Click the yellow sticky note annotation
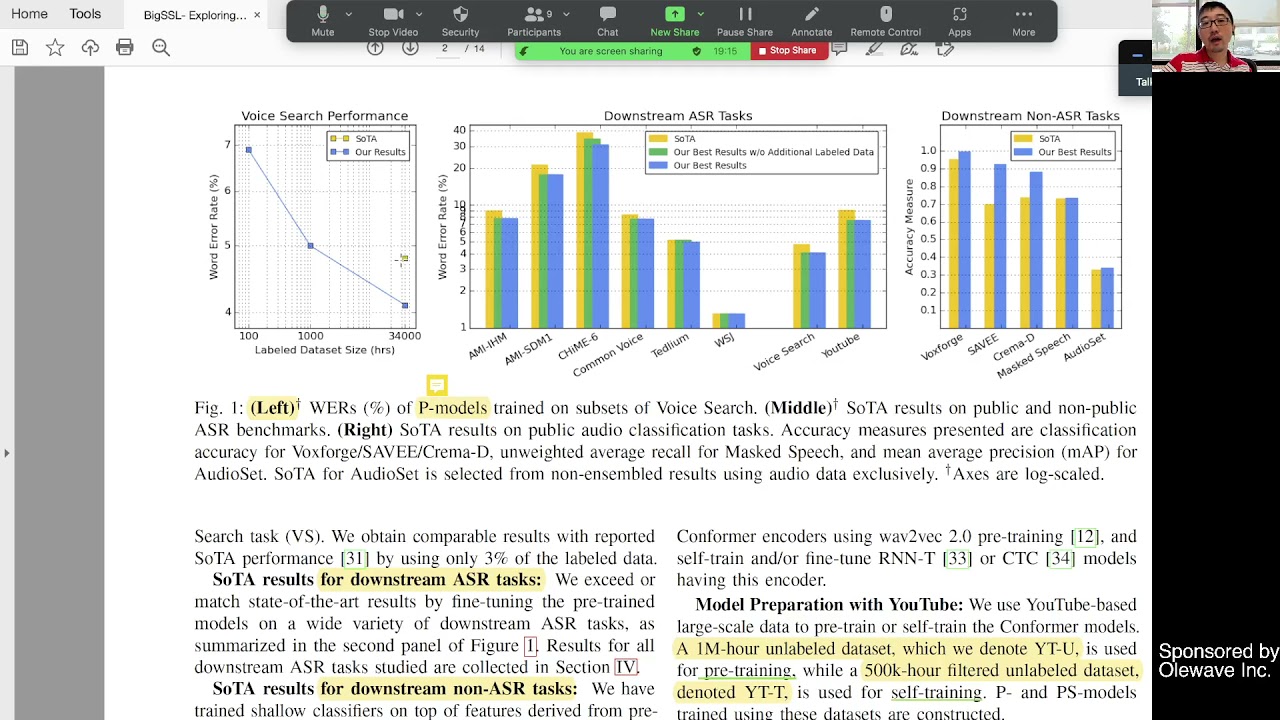 437,384
